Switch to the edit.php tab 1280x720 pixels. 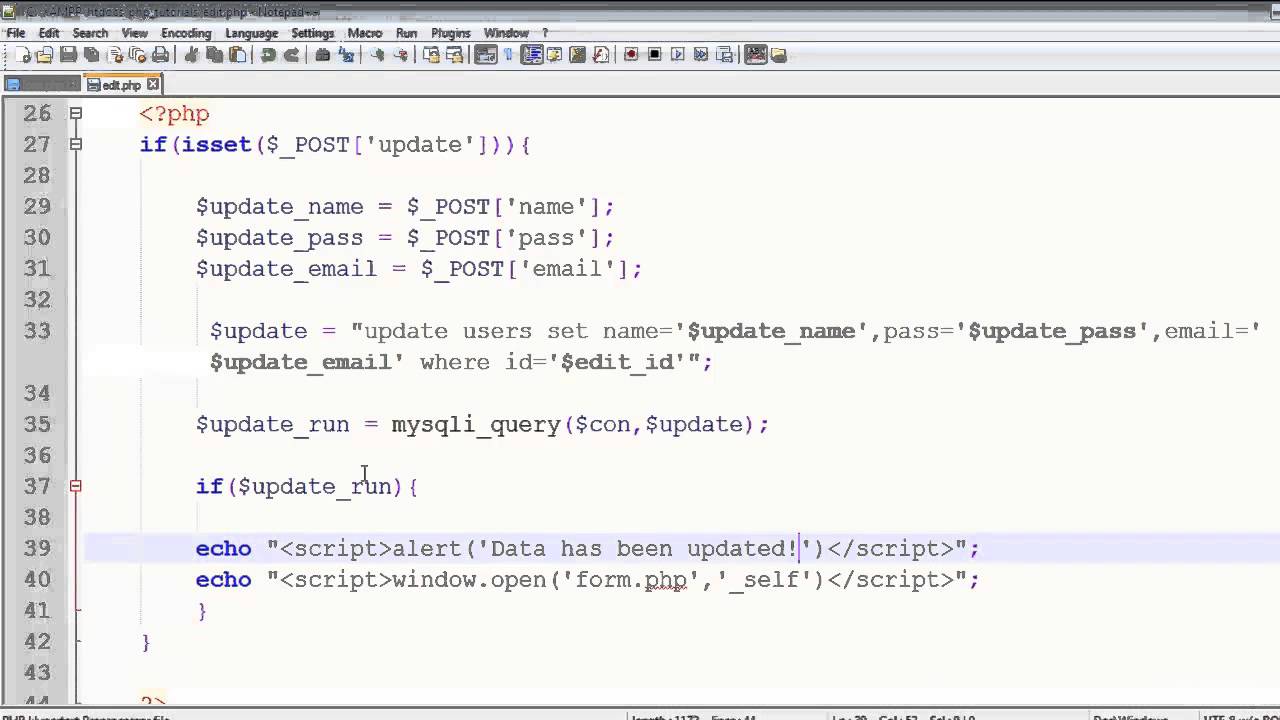122,85
